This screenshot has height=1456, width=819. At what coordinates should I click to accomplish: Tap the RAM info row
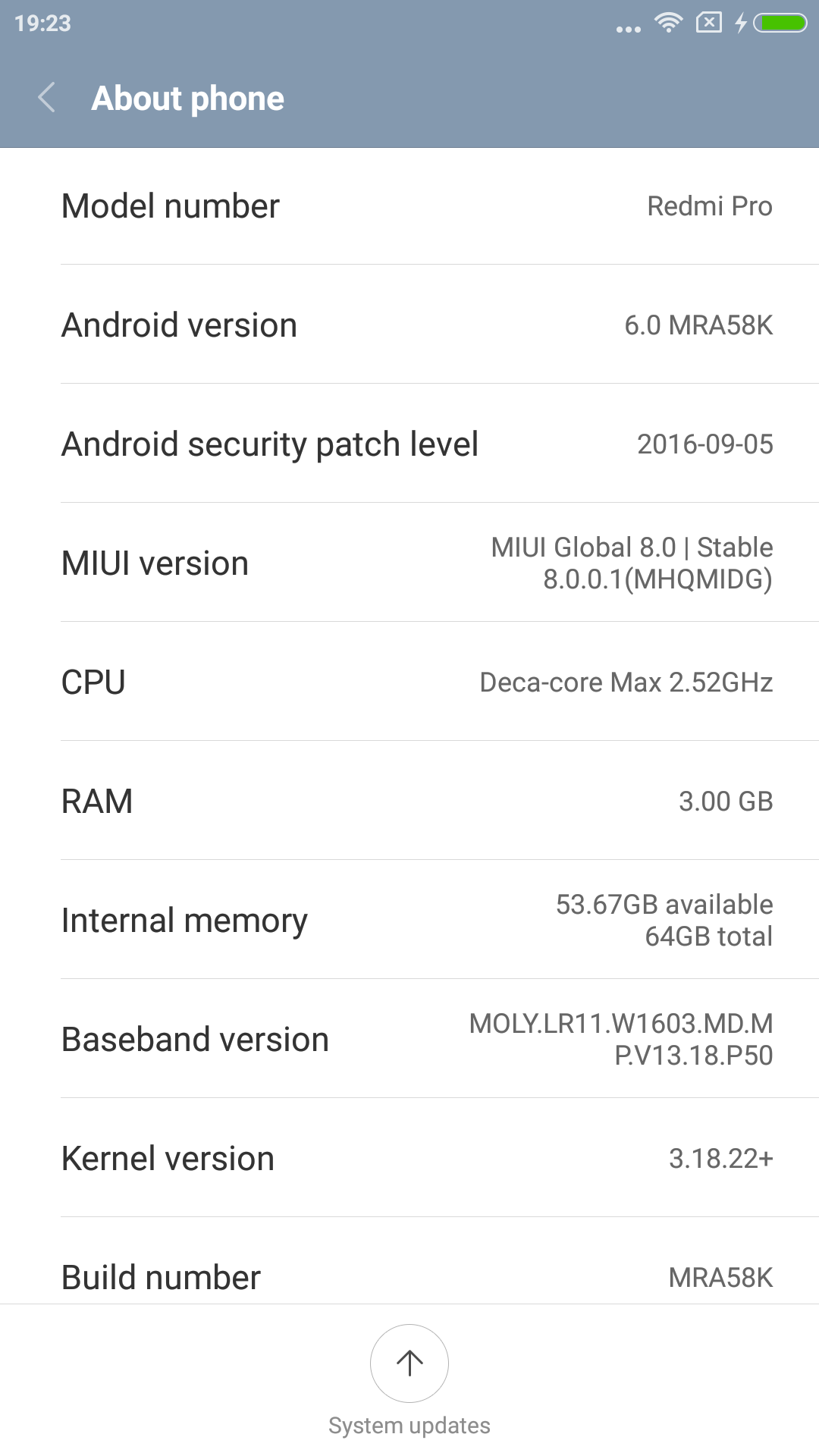(x=409, y=802)
